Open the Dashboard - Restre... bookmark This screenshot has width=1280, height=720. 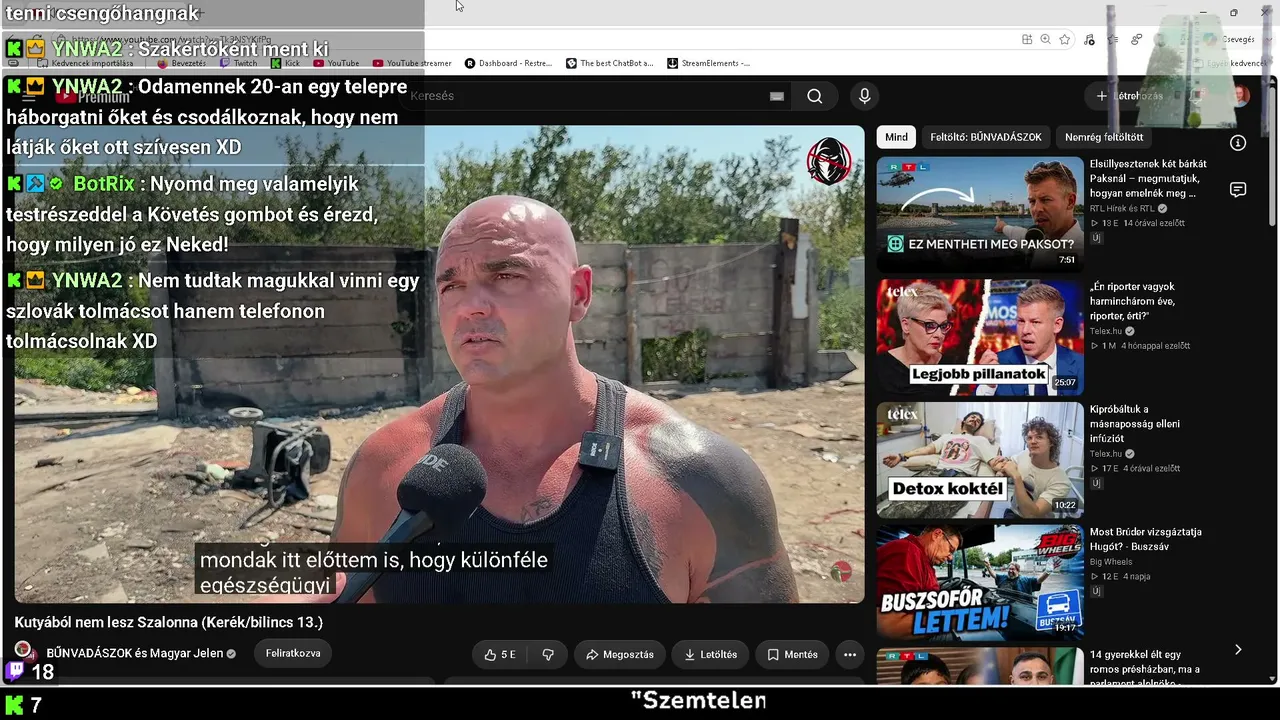pyautogui.click(x=508, y=63)
